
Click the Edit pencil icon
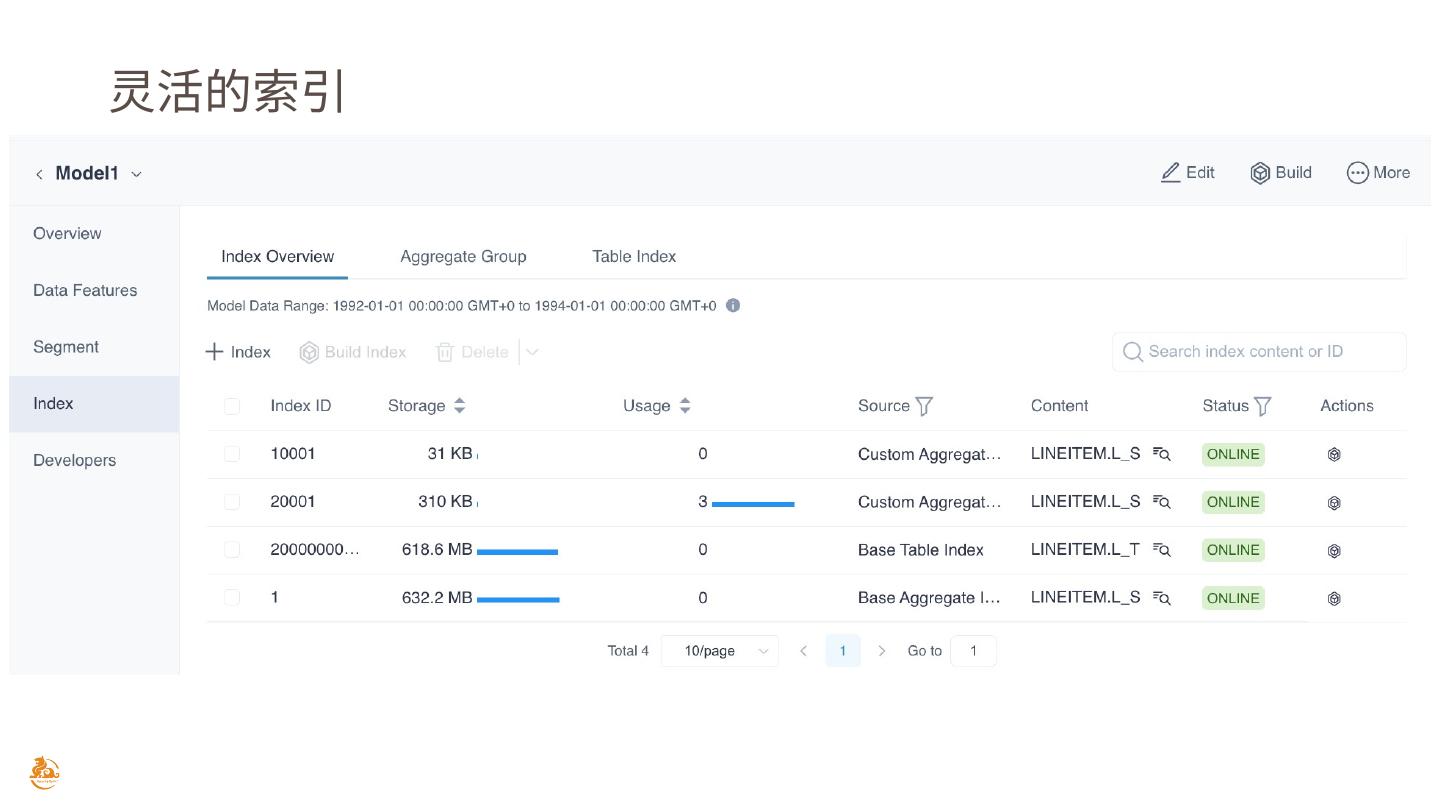1170,173
